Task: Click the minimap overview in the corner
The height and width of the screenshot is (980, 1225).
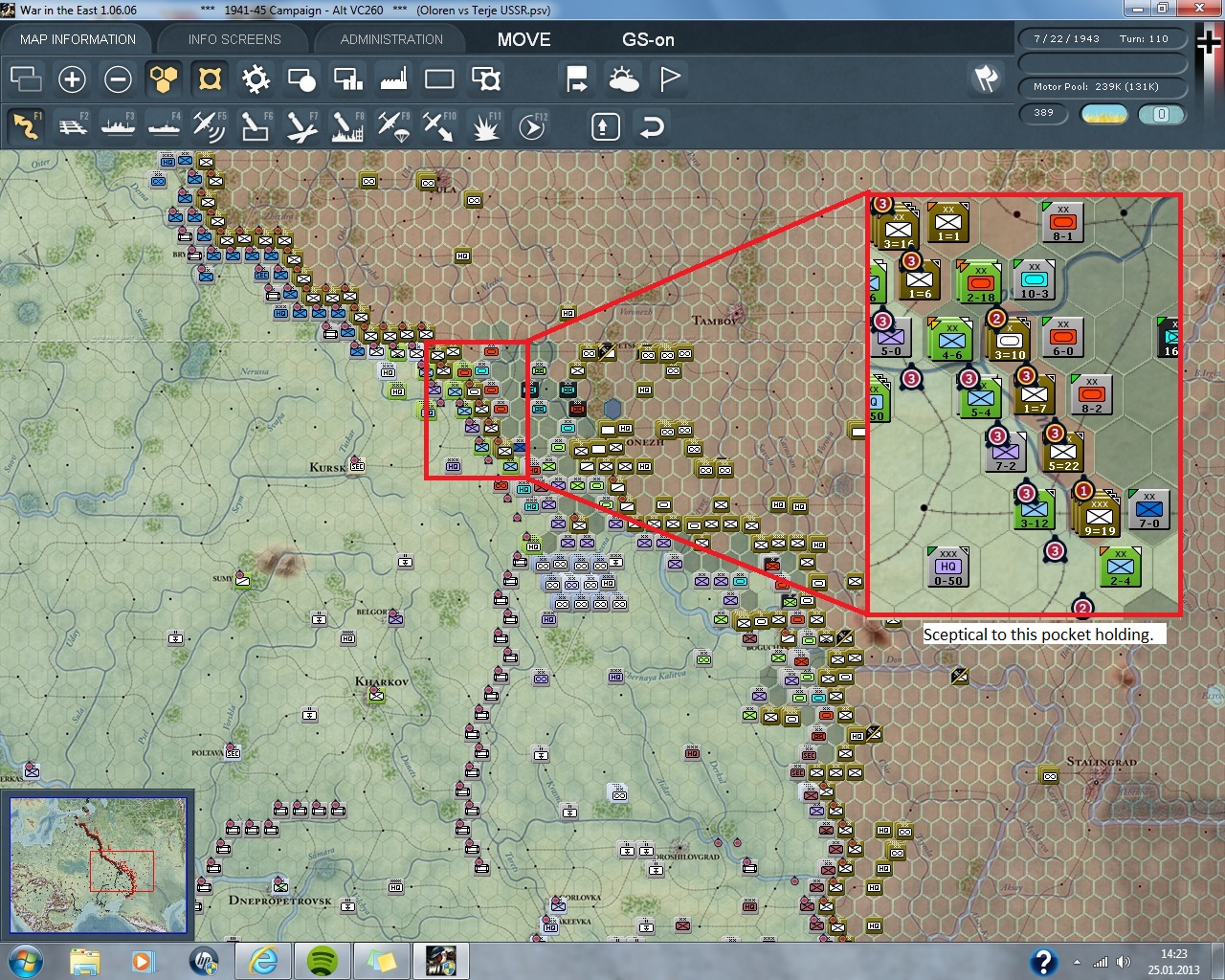Action: pyautogui.click(x=98, y=865)
